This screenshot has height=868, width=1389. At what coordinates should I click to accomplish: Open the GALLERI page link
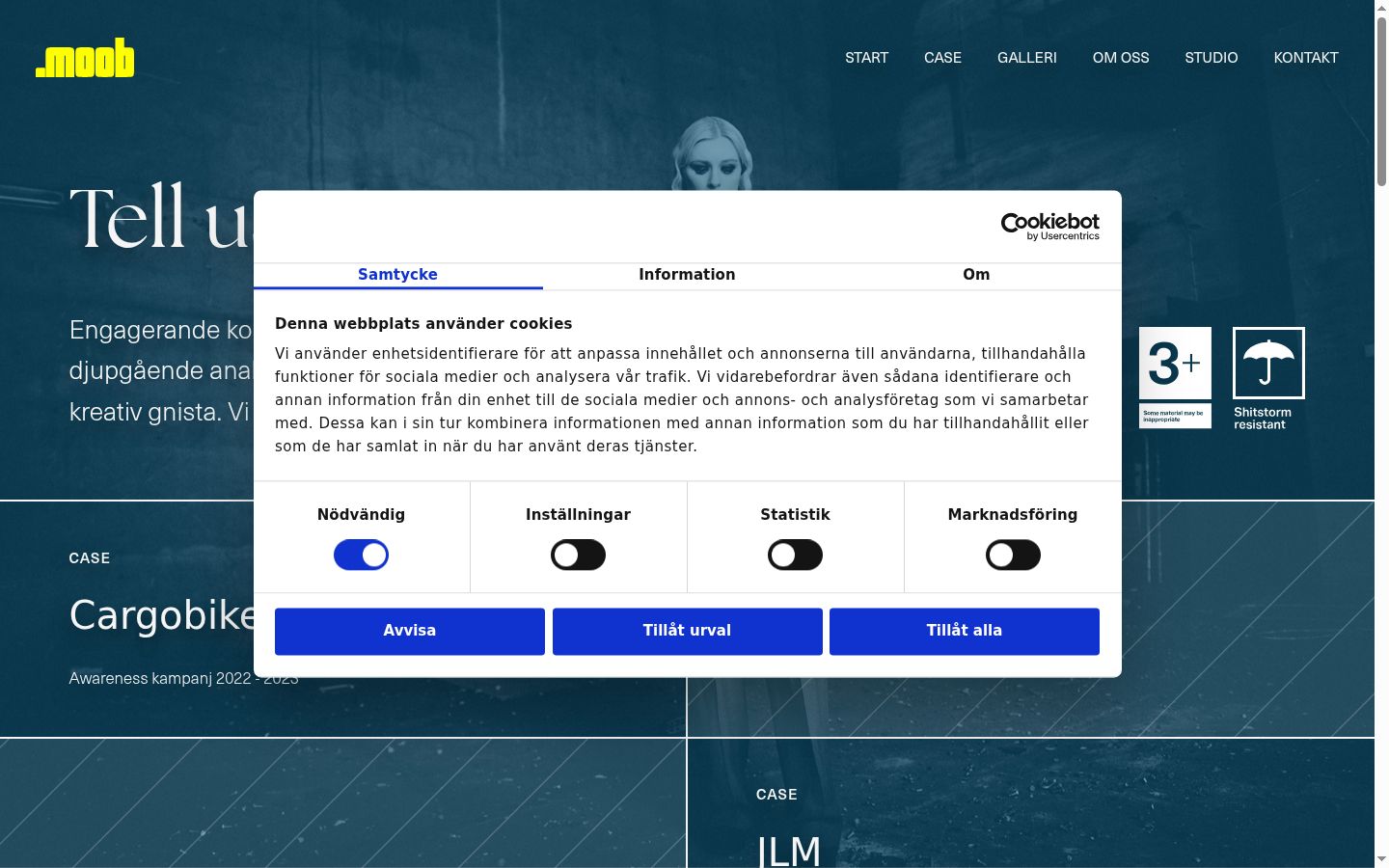click(1026, 58)
